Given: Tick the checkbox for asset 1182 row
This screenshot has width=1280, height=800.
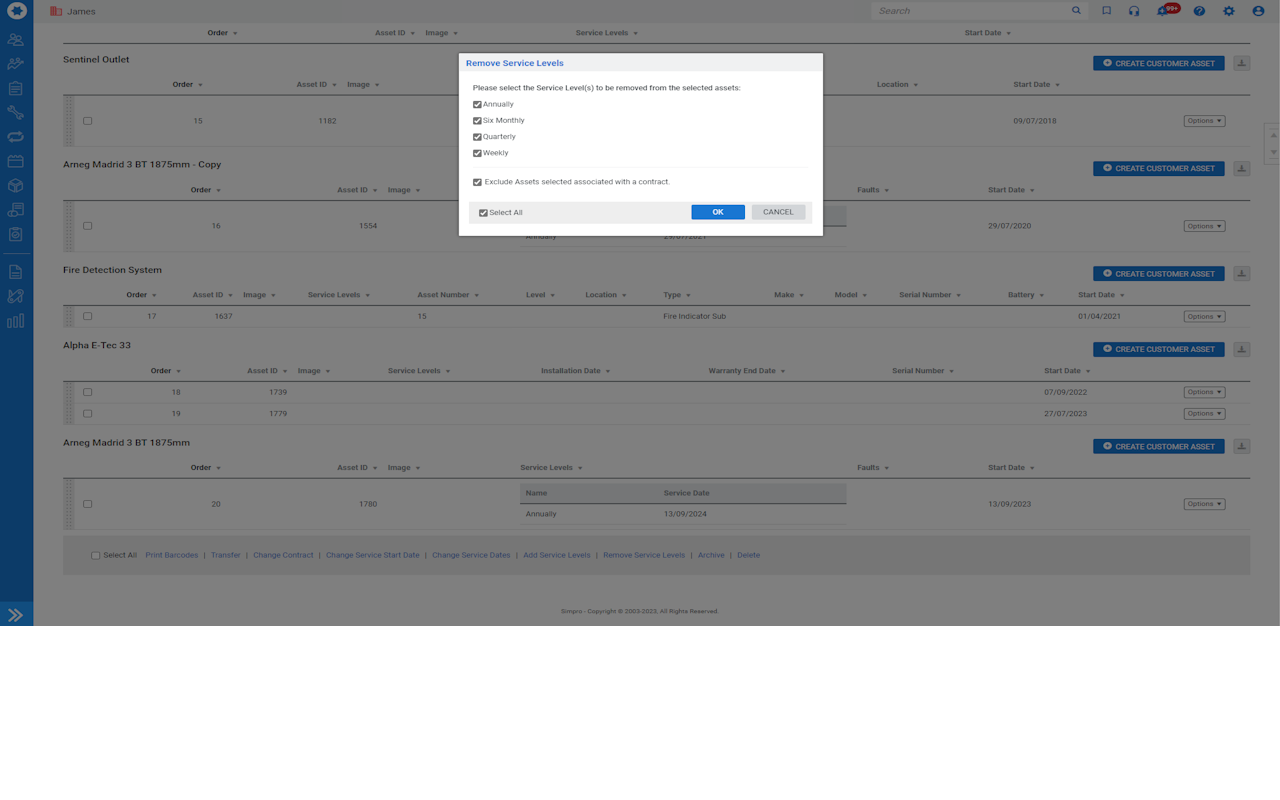Looking at the screenshot, I should click(88, 121).
